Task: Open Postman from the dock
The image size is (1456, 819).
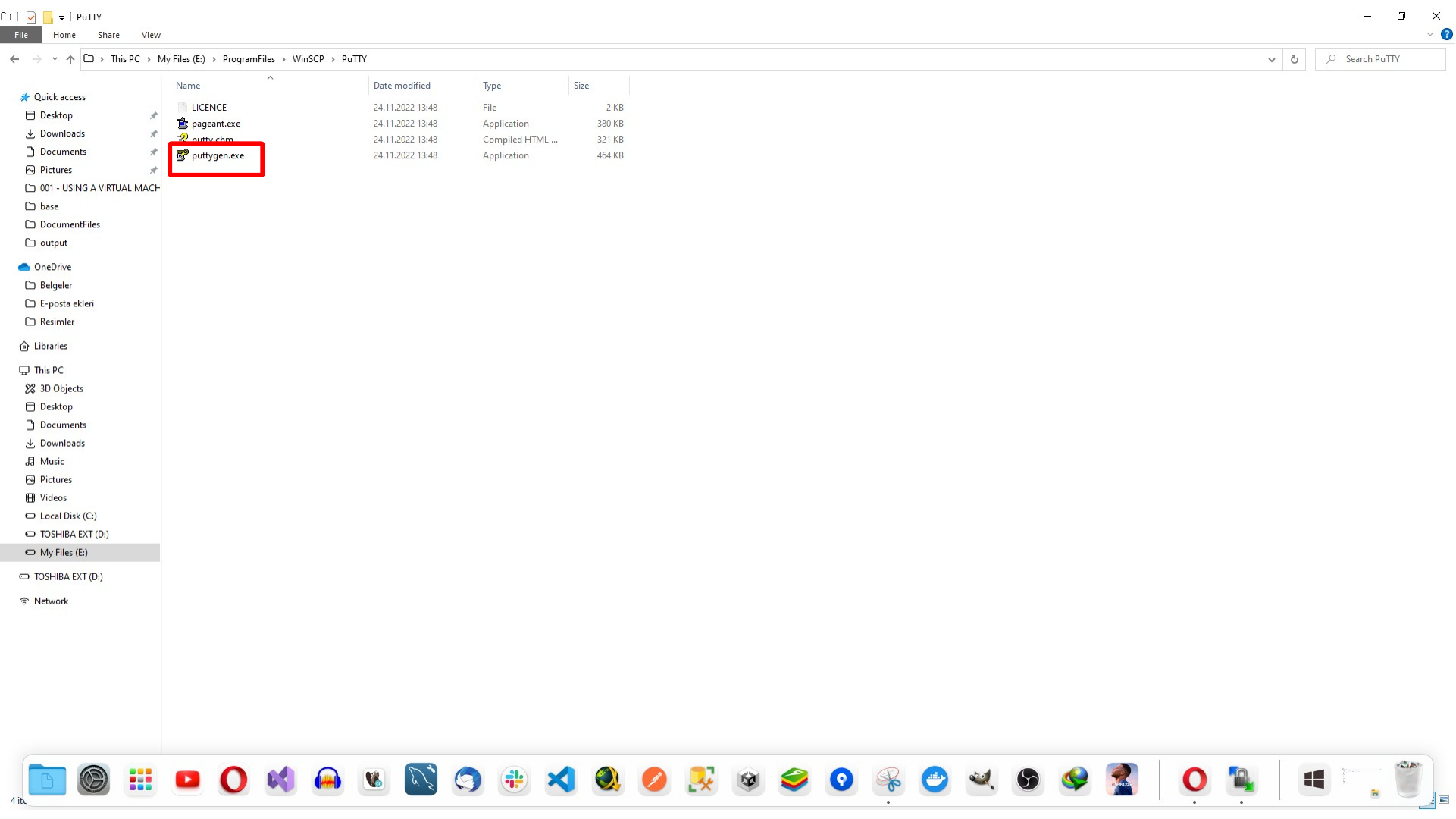Action: pos(654,780)
